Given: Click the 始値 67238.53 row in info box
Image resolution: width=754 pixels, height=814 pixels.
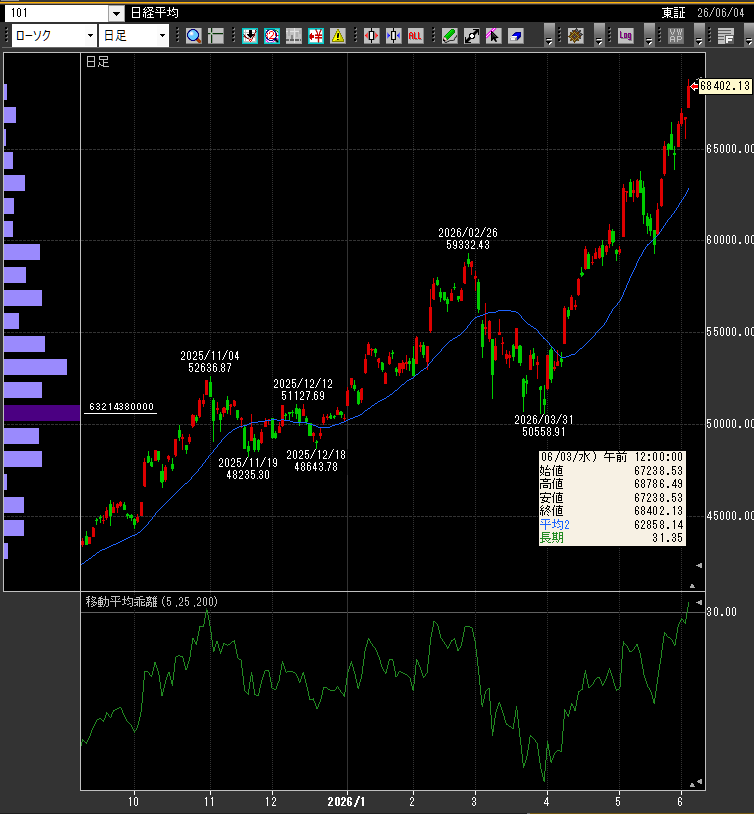Looking at the screenshot, I should (x=612, y=470).
